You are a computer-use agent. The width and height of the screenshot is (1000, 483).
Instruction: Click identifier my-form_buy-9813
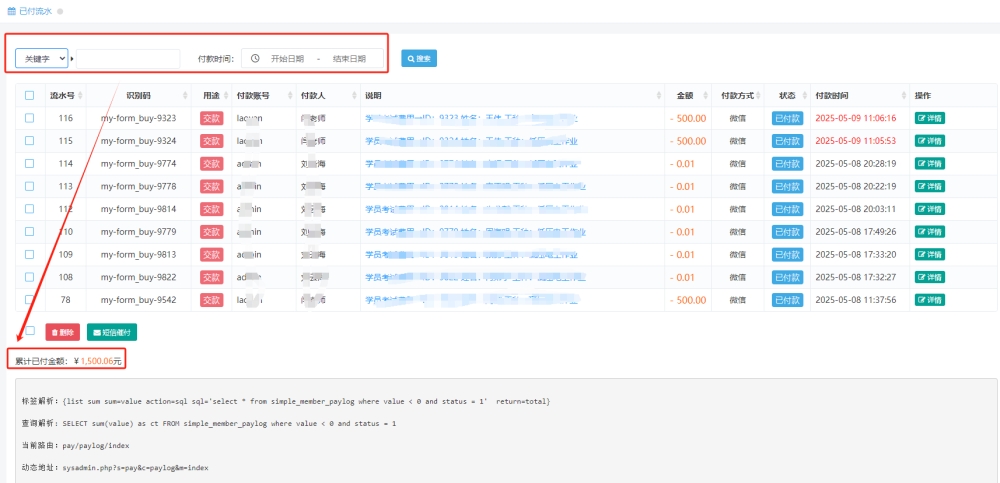pyautogui.click(x=138, y=254)
